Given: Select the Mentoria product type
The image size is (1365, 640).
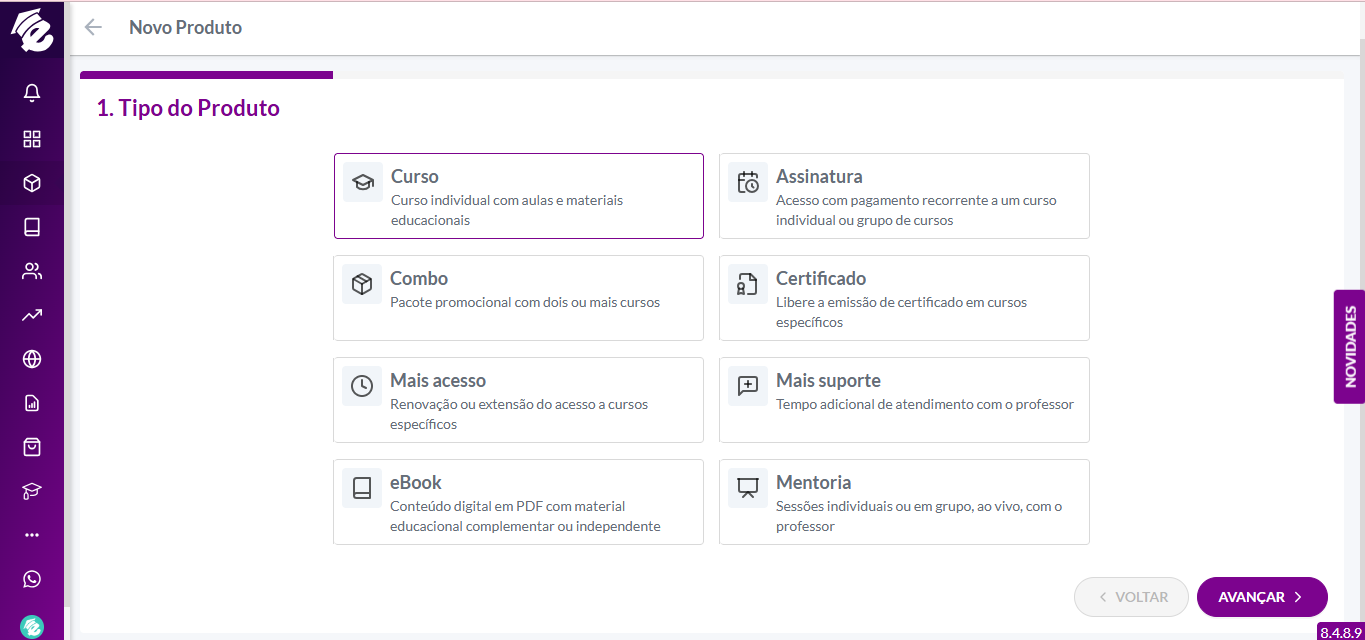Looking at the screenshot, I should [904, 502].
